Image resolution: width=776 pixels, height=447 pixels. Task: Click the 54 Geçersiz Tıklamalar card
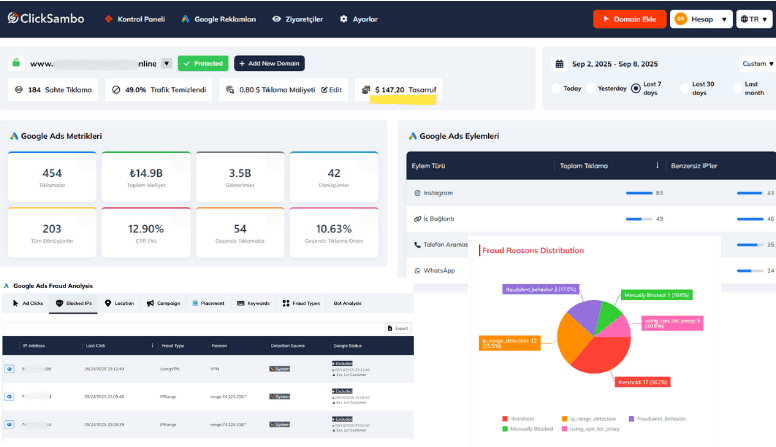pos(240,233)
